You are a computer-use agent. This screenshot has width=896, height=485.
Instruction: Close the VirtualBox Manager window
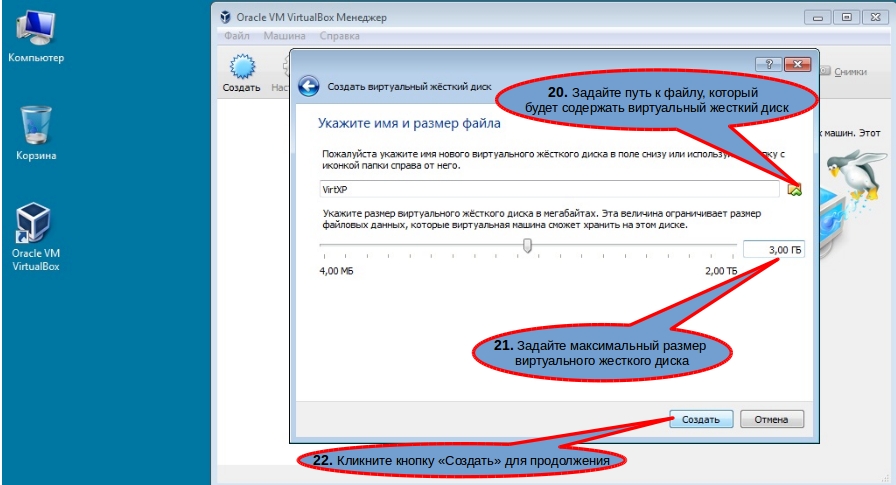[875, 18]
